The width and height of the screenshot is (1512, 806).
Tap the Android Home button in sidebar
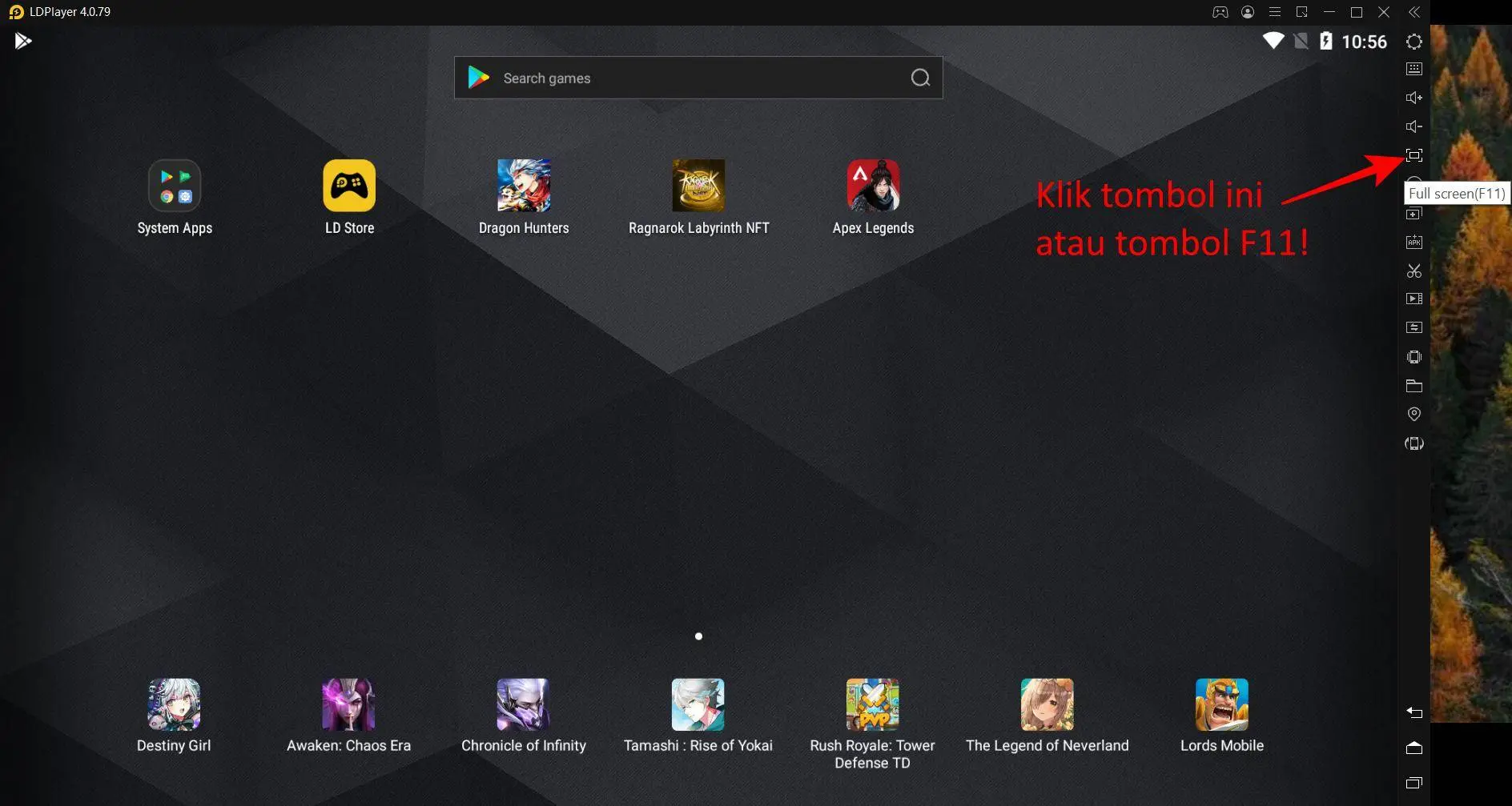pos(1414,748)
